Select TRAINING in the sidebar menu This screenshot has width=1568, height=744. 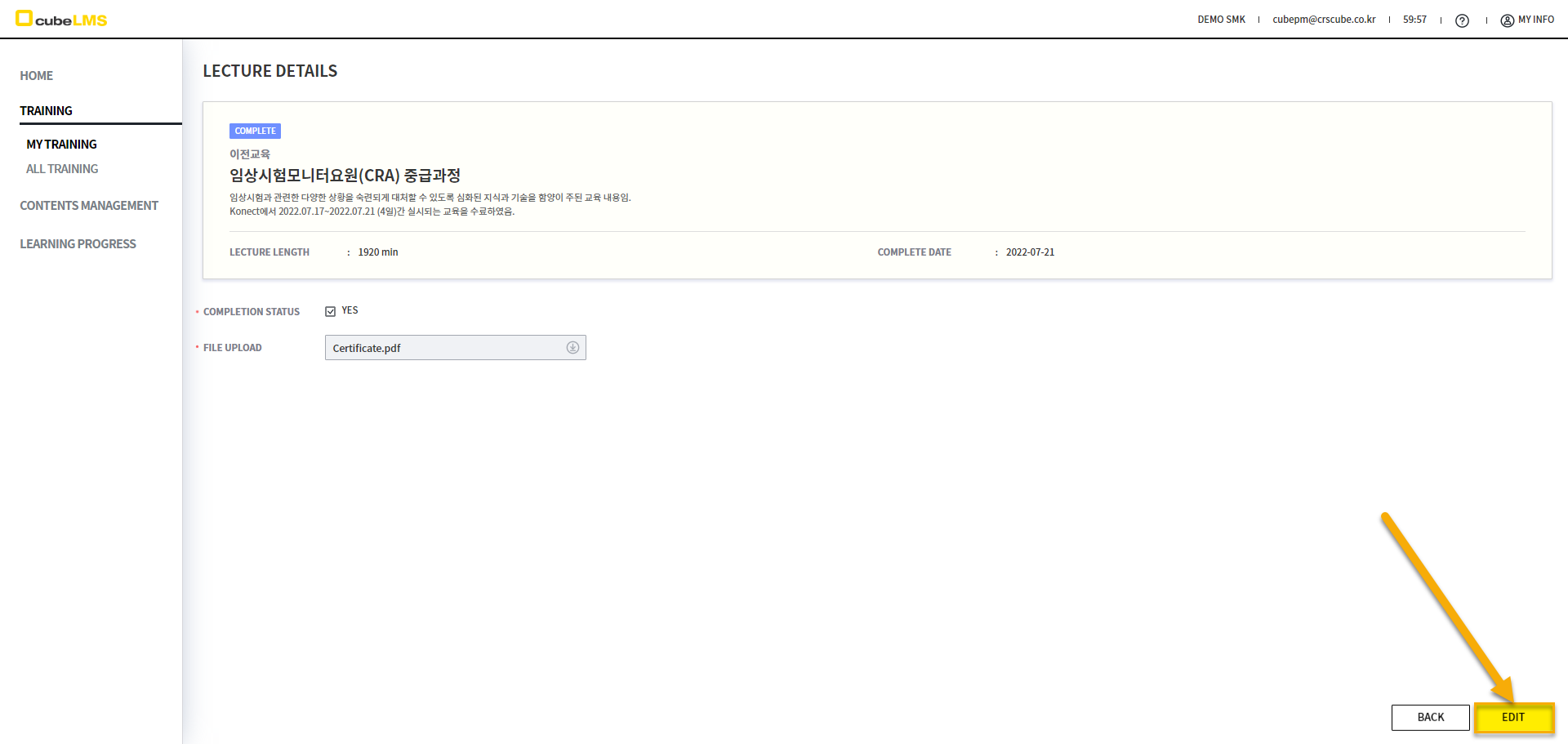(x=47, y=111)
